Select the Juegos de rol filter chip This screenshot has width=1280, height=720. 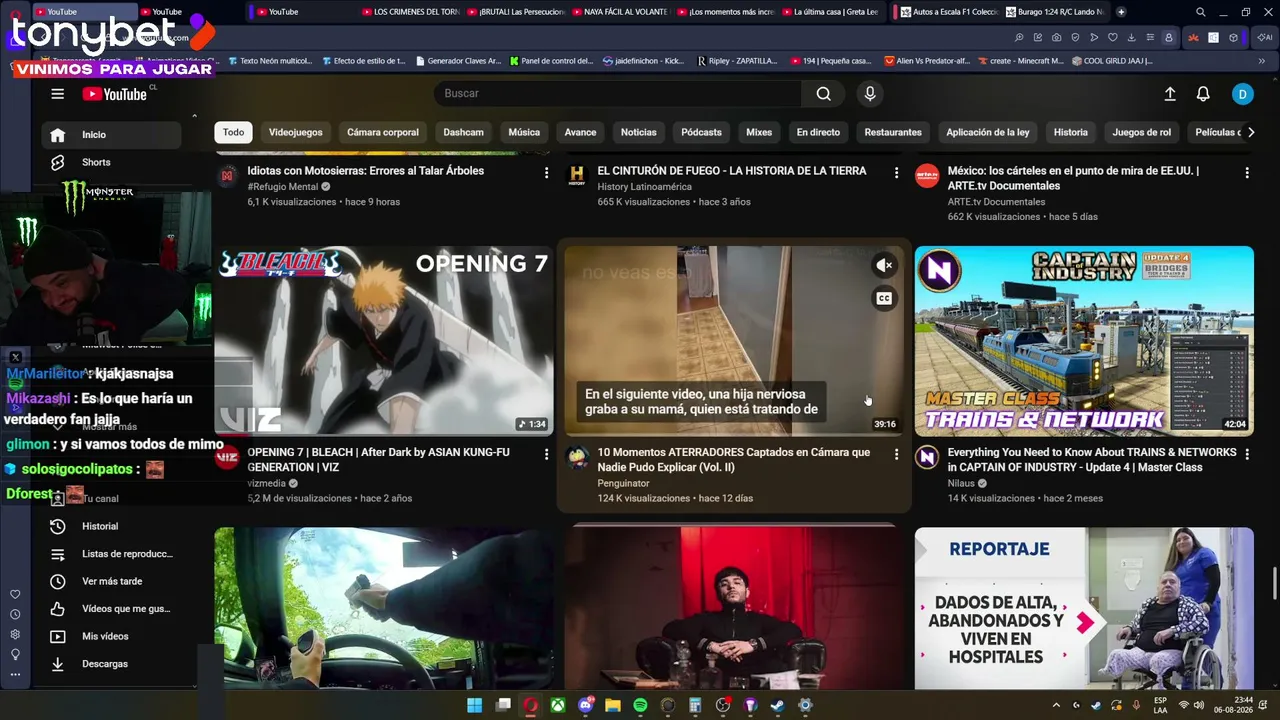point(1141,132)
